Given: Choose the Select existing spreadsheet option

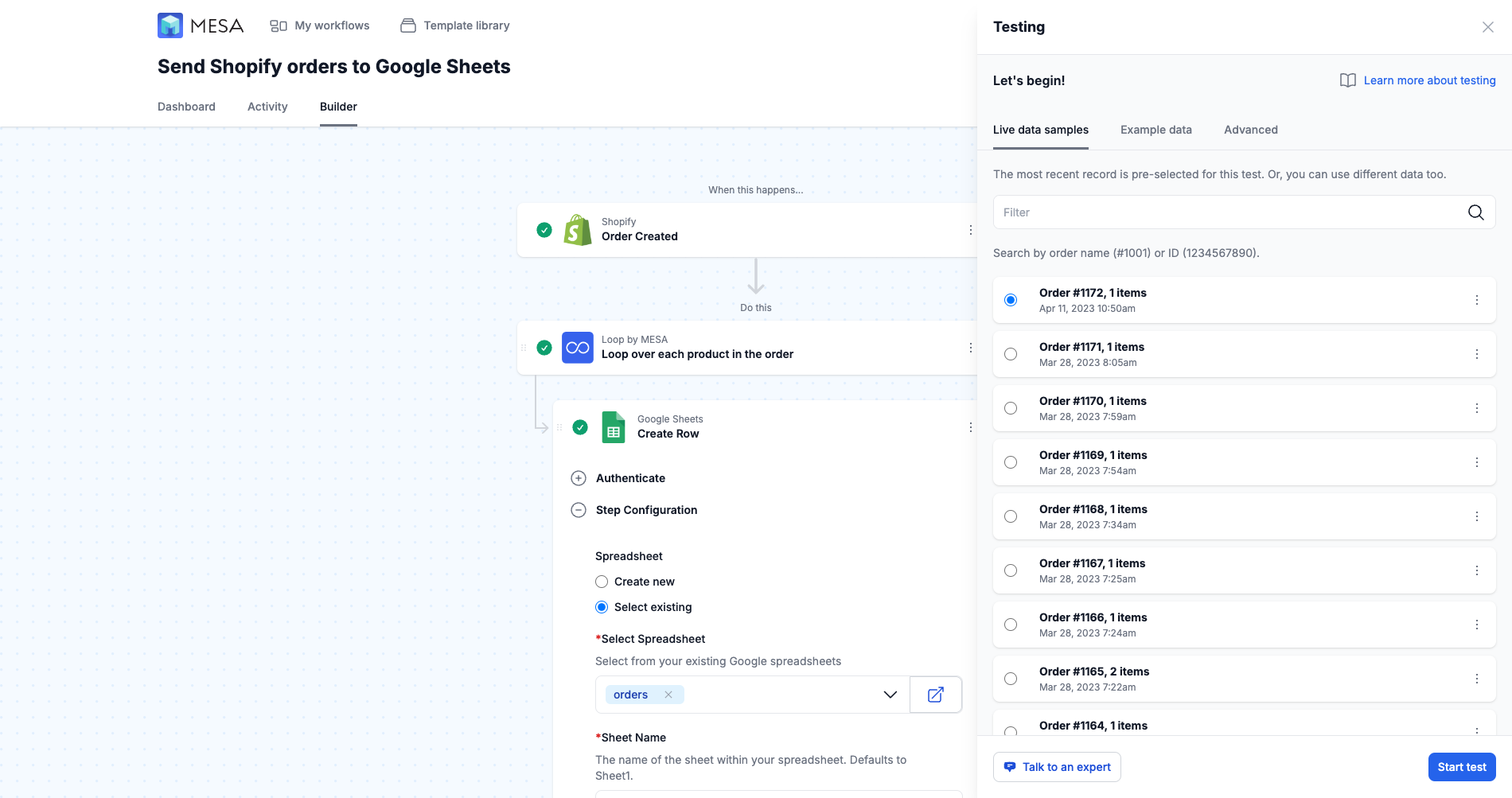Looking at the screenshot, I should tap(602, 607).
